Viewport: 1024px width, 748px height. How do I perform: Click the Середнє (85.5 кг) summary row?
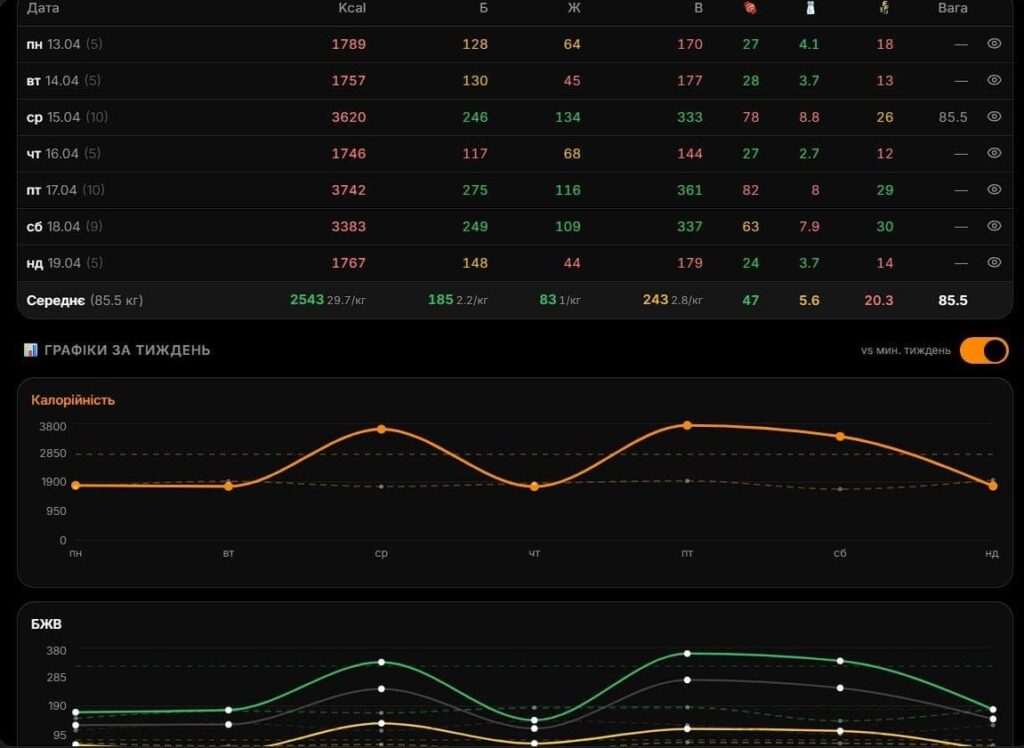click(x=515, y=300)
